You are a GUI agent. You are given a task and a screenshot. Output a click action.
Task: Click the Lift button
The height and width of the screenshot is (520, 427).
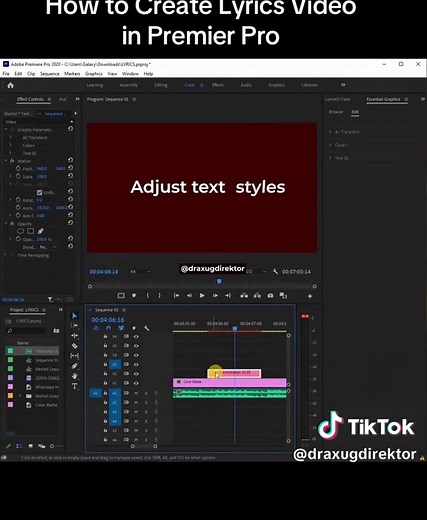pos(244,295)
